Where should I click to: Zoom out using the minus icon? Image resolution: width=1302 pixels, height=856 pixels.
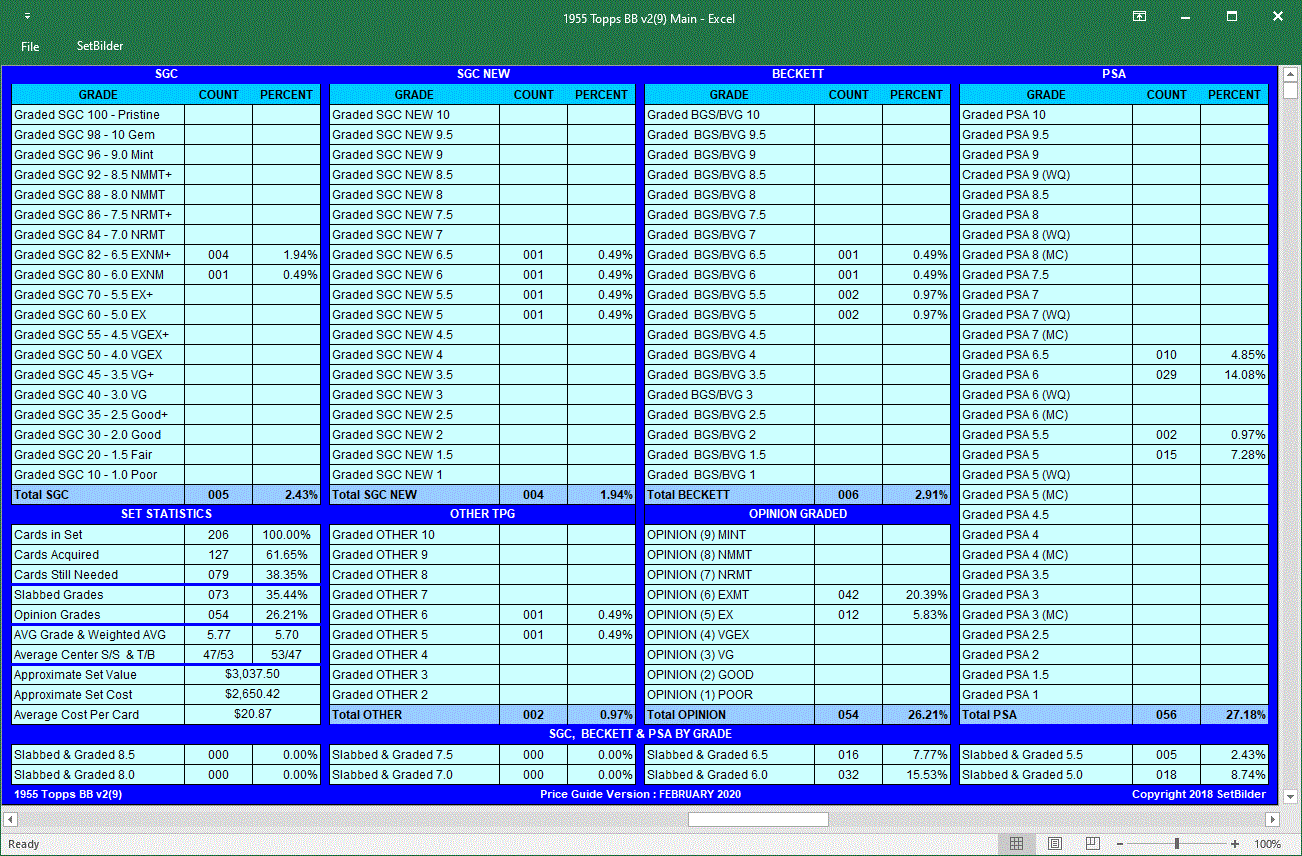coord(1122,843)
